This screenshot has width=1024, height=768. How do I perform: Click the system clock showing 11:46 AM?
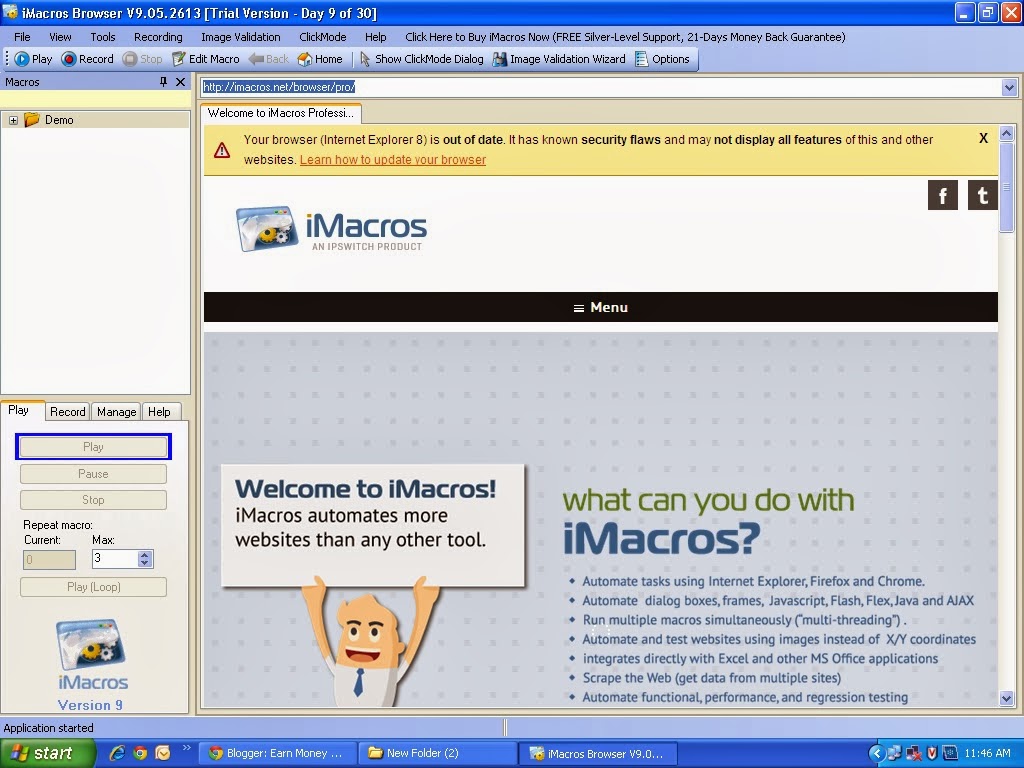(x=987, y=753)
